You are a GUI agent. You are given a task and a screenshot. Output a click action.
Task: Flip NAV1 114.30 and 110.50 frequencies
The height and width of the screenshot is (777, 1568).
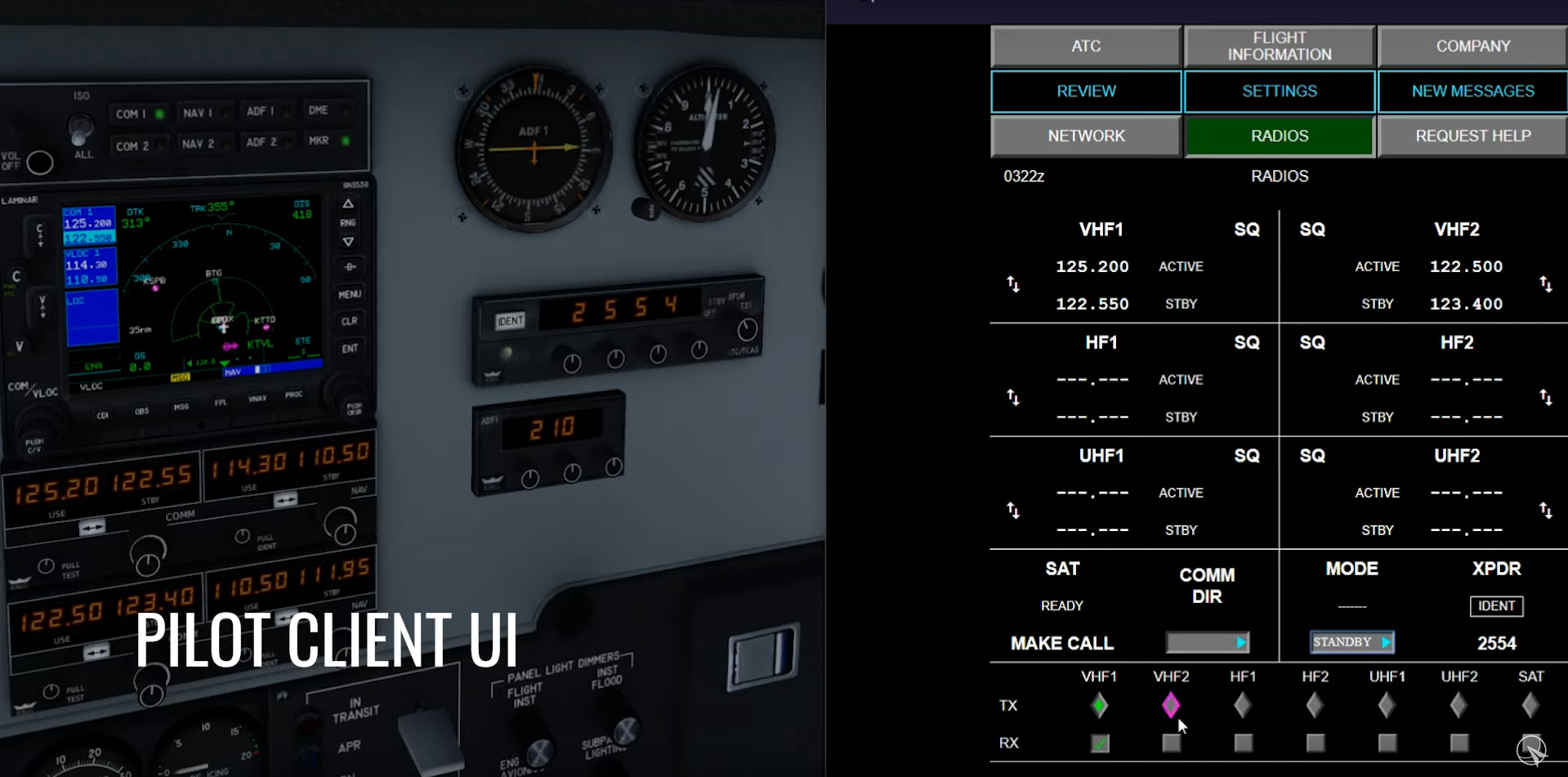(285, 499)
